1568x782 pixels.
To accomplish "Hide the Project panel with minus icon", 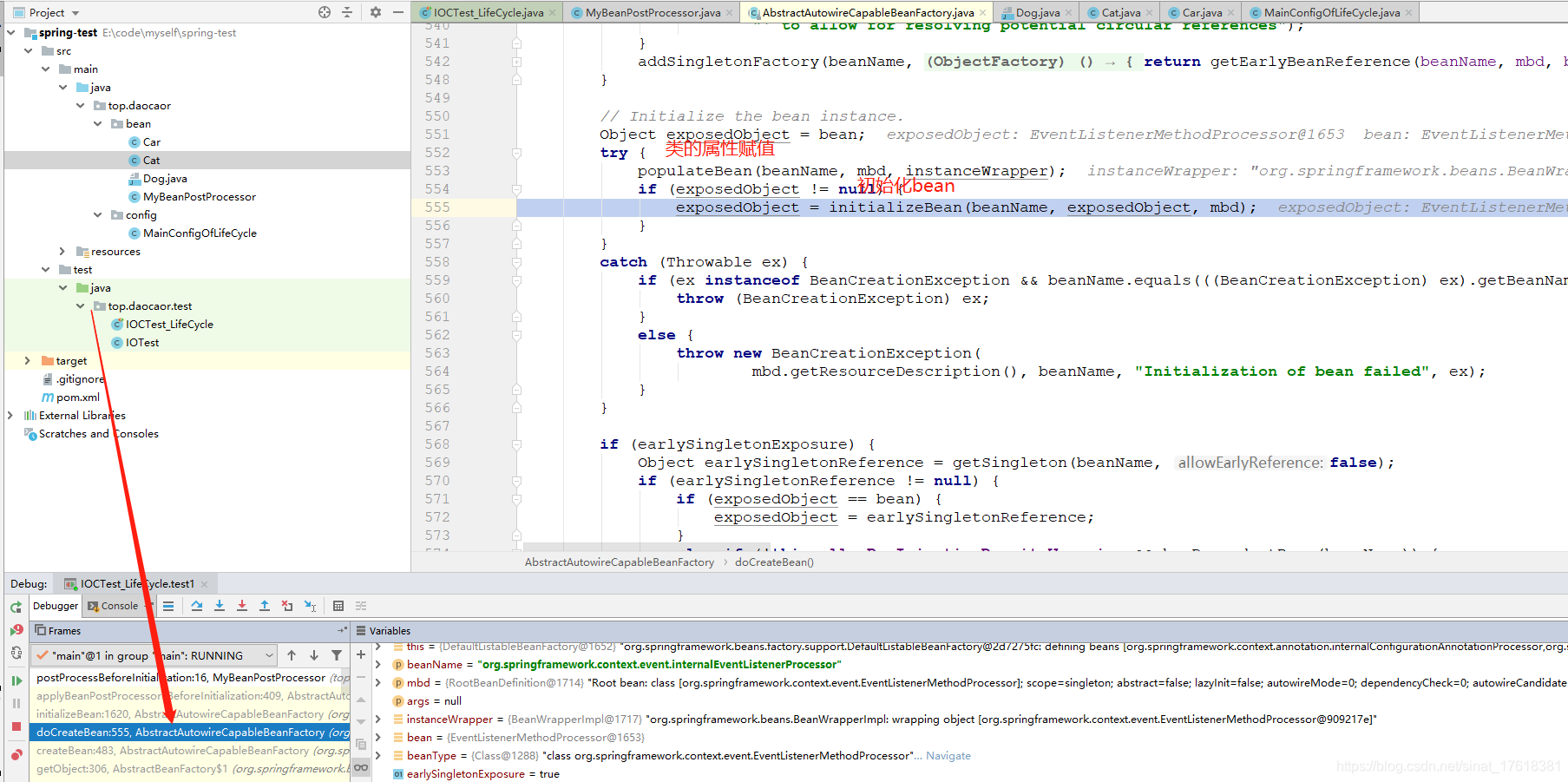I will [x=398, y=12].
